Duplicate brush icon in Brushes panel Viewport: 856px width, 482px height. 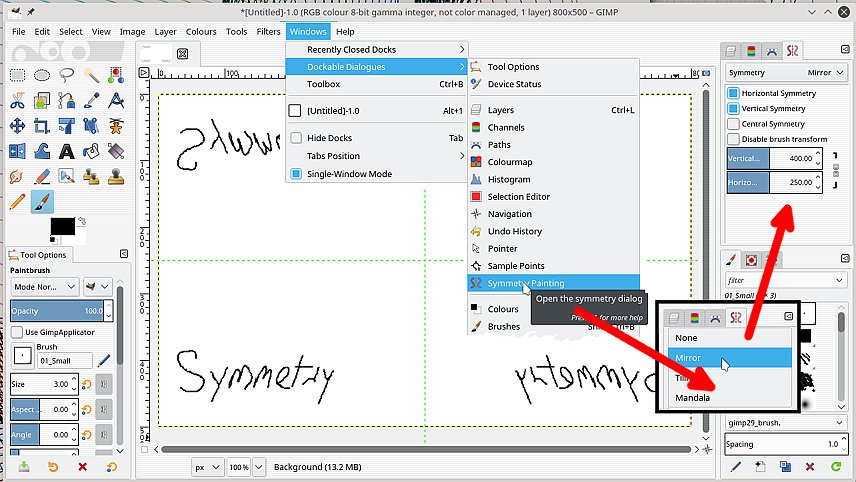pyautogui.click(x=785, y=466)
